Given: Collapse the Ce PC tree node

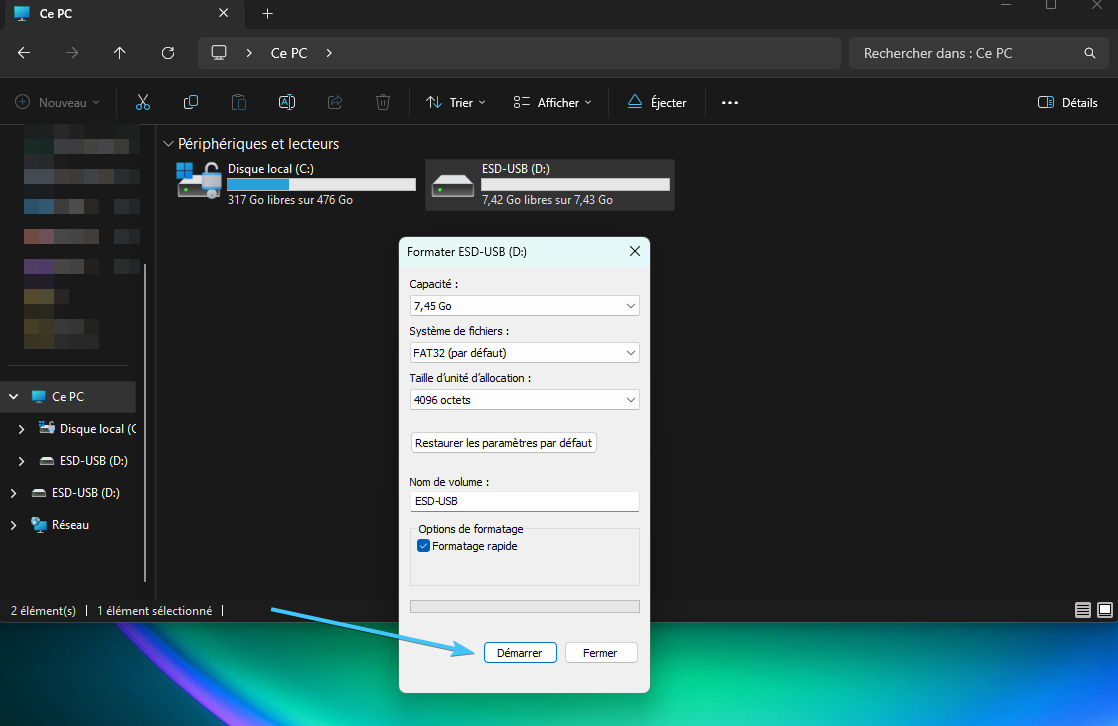Looking at the screenshot, I should (x=14, y=397).
